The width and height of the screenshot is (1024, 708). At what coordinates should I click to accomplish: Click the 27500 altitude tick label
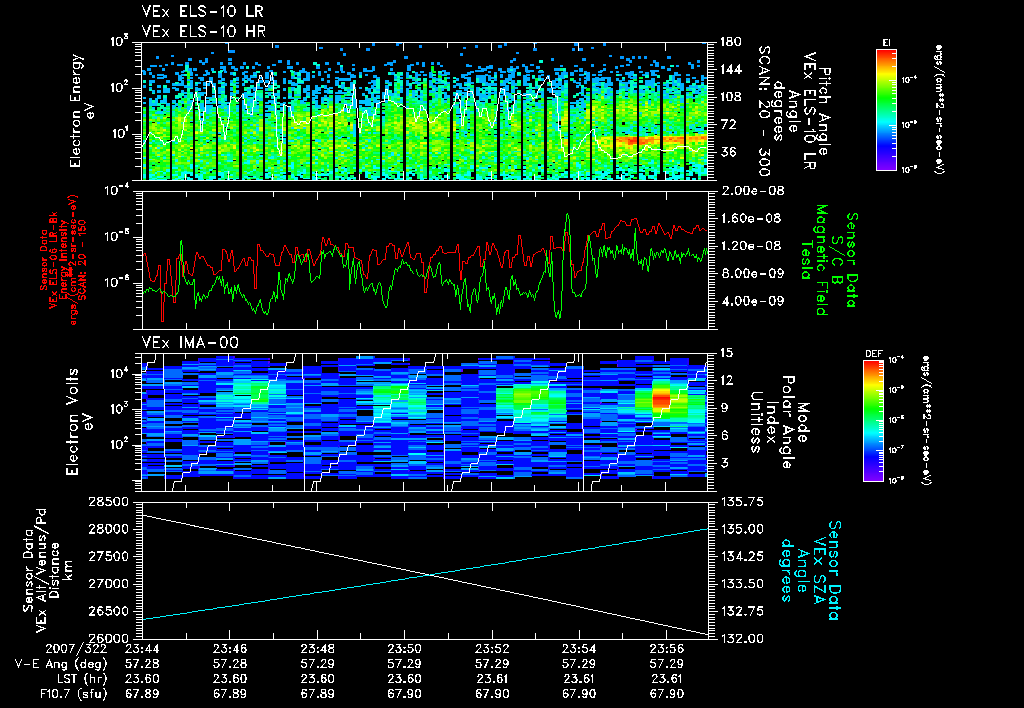[x=108, y=556]
